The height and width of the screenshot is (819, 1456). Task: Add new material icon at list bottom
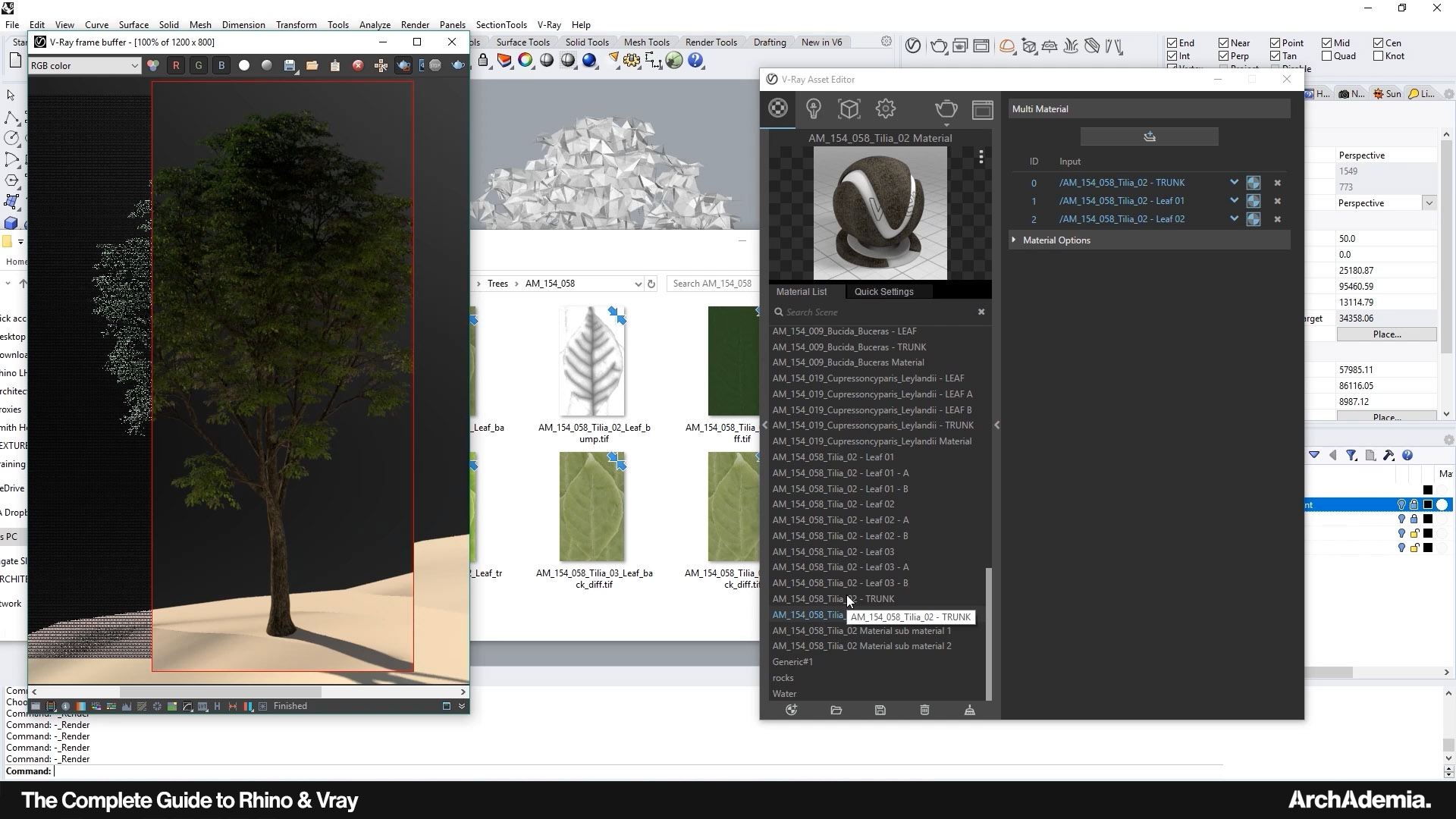click(x=792, y=711)
